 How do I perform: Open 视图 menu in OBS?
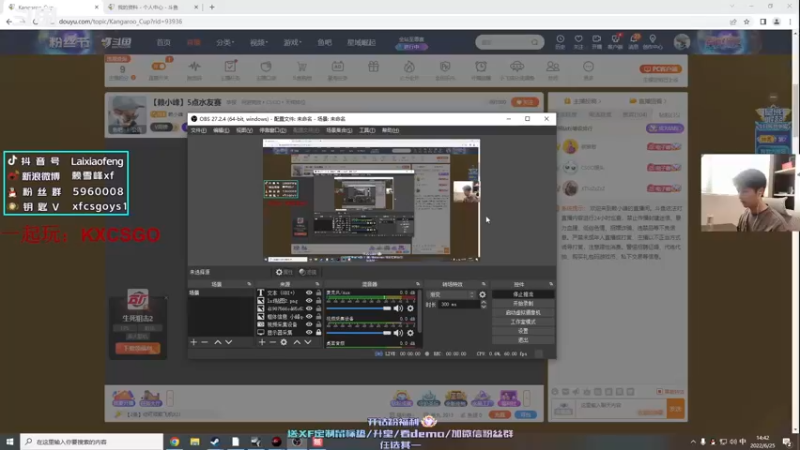[244, 131]
